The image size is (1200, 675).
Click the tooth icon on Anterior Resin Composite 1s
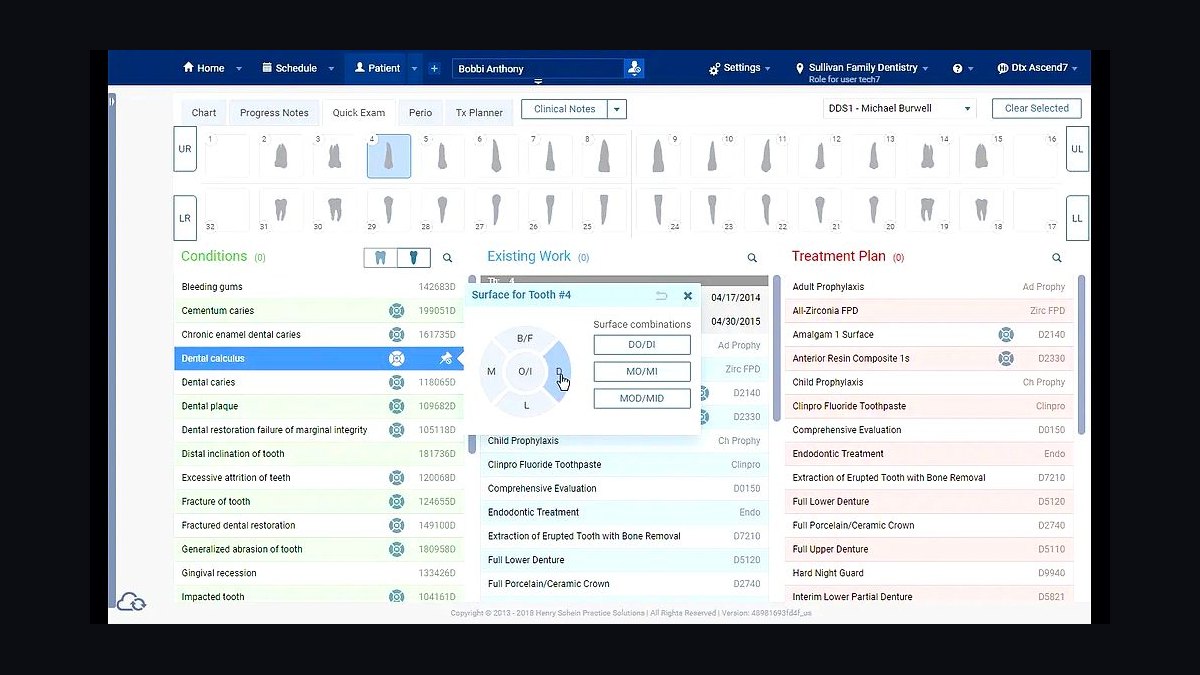(1006, 358)
